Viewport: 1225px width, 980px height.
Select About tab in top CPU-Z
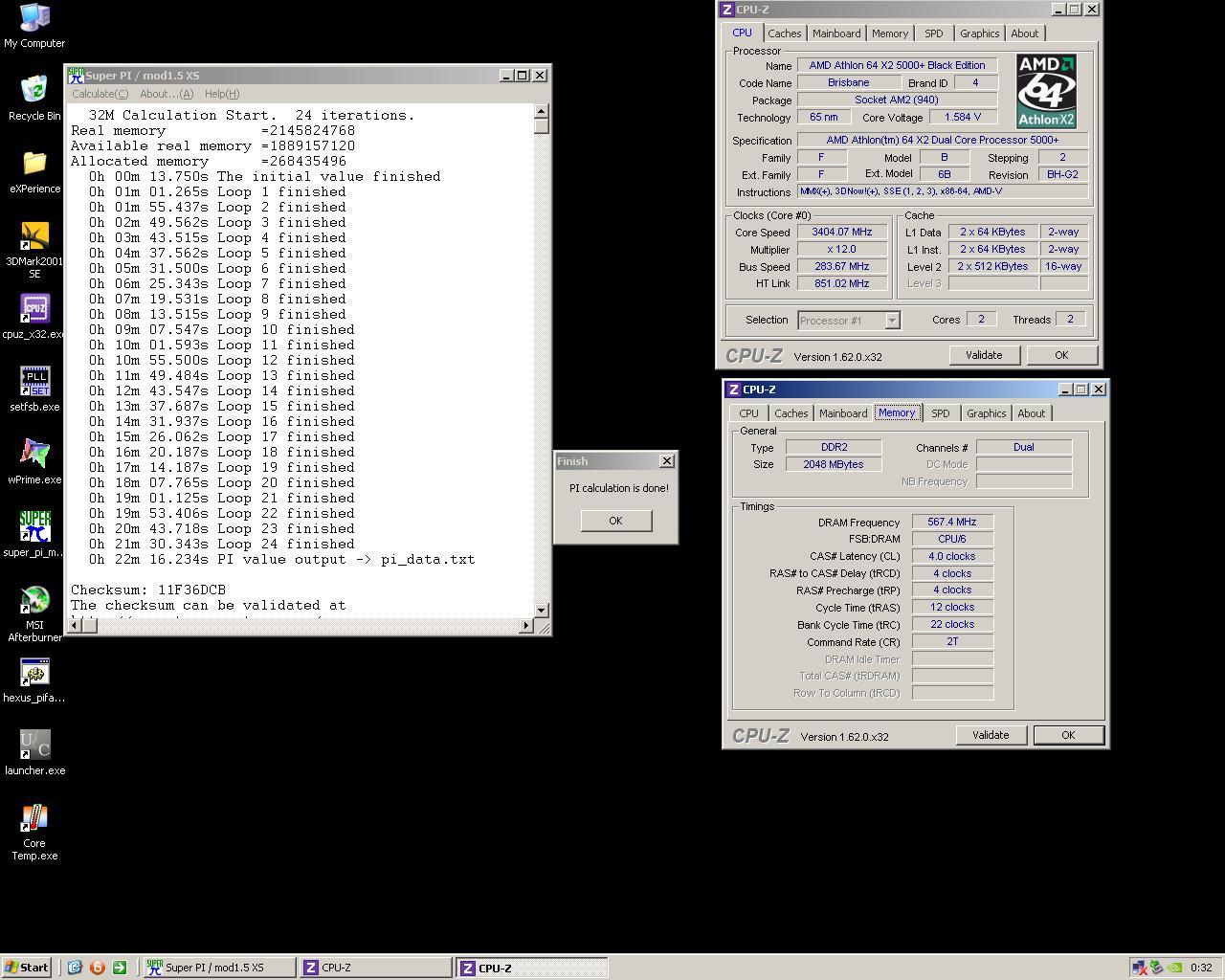click(x=1024, y=33)
